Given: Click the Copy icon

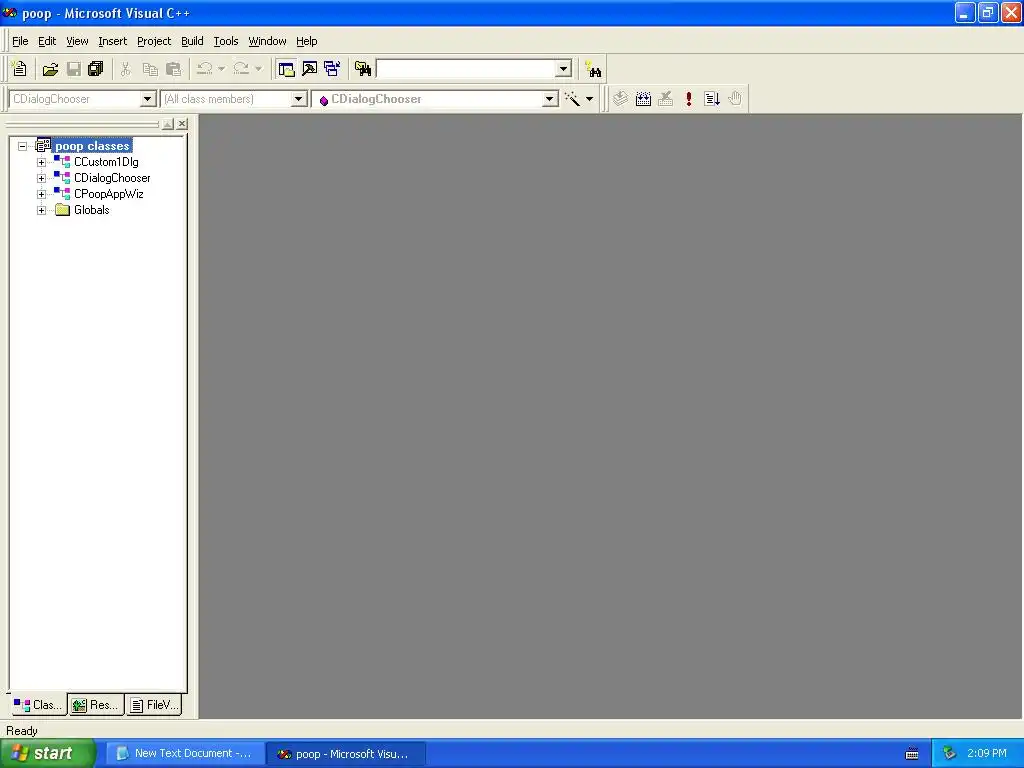Looking at the screenshot, I should tap(150, 69).
